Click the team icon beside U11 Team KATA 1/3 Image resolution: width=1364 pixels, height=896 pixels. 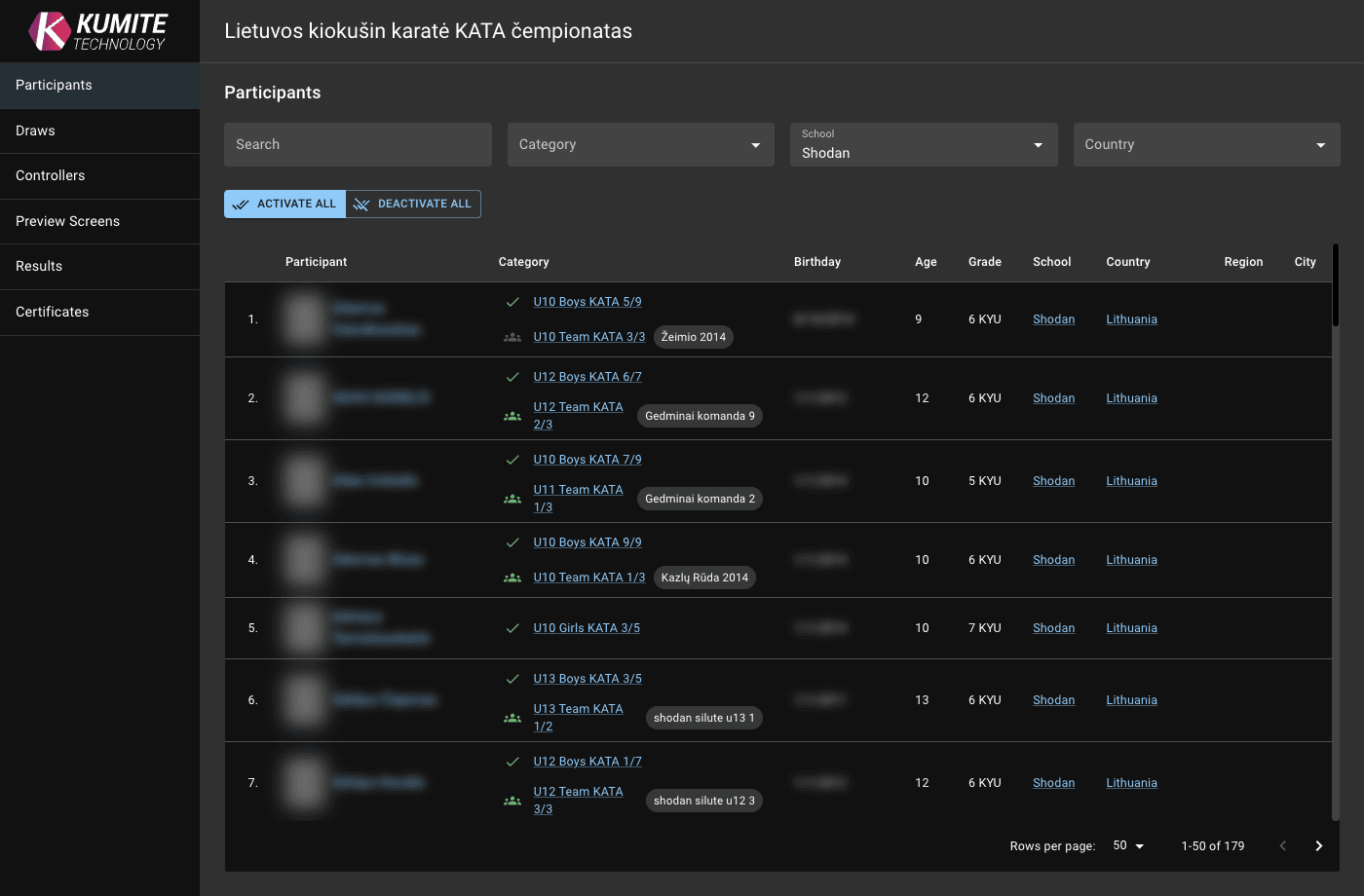click(x=512, y=499)
